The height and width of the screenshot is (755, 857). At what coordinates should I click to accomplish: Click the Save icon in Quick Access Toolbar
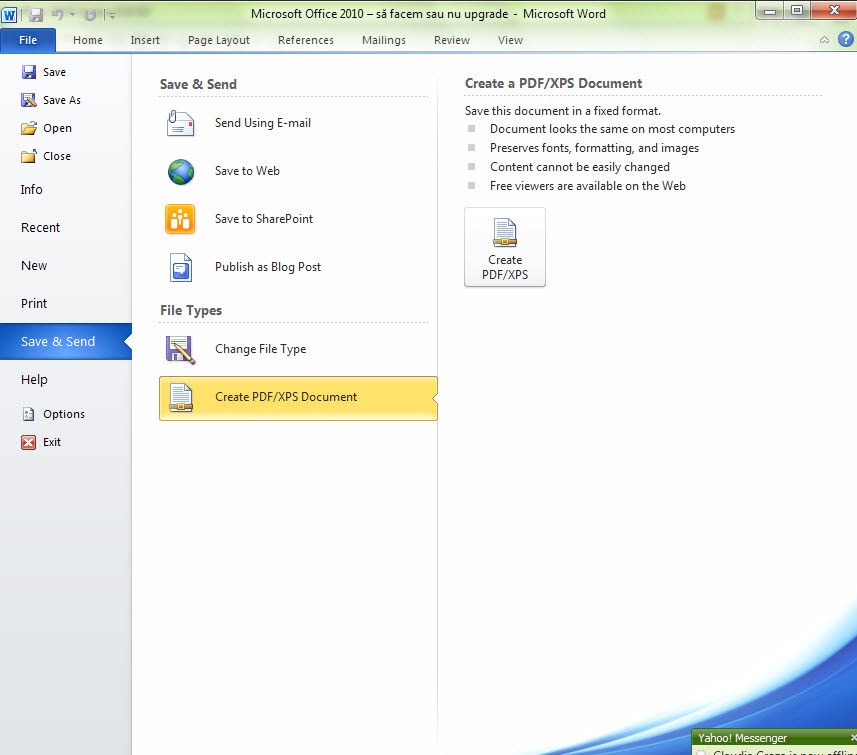click(x=36, y=15)
